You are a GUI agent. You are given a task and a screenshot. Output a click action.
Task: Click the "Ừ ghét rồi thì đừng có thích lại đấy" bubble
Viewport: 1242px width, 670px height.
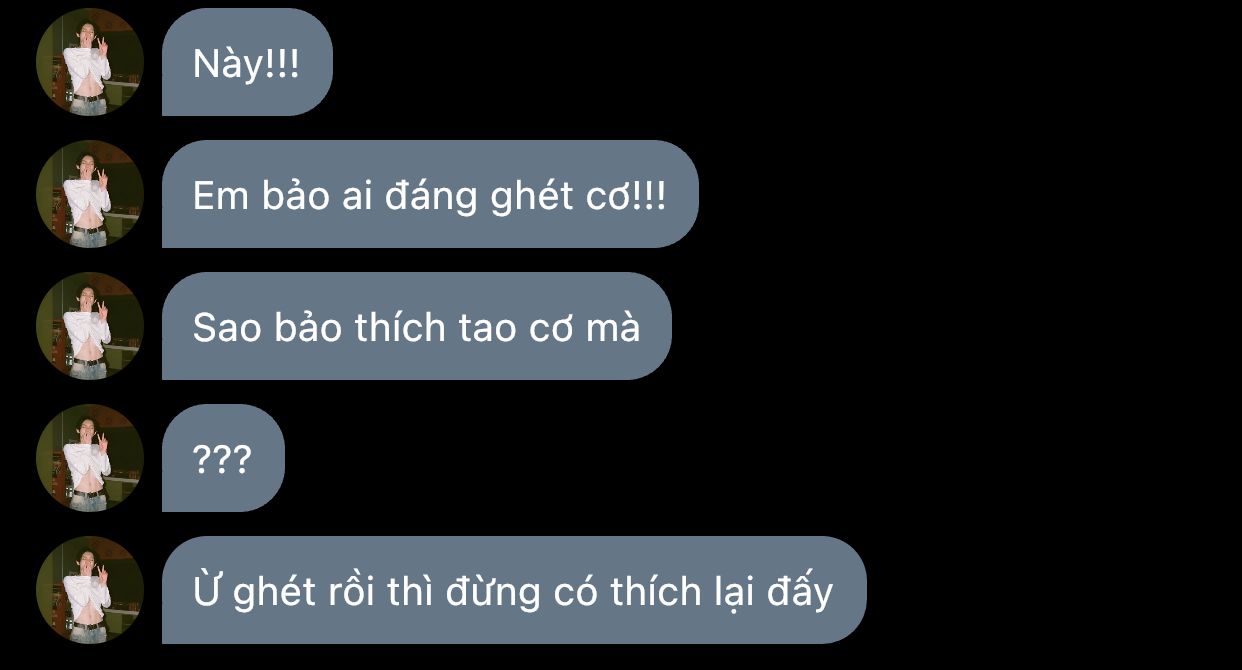pos(514,590)
